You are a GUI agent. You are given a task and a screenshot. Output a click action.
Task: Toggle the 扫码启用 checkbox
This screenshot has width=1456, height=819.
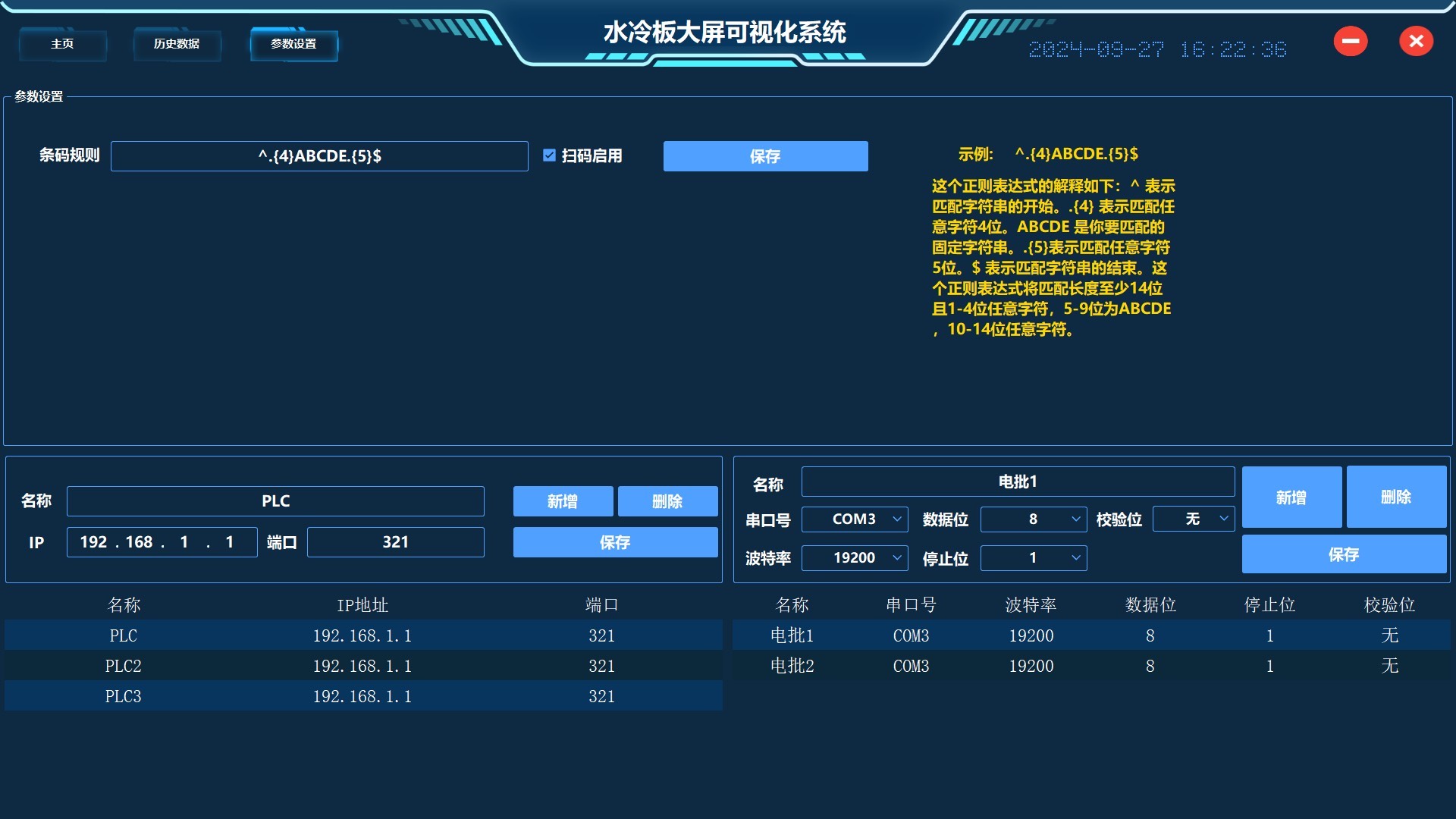pyautogui.click(x=550, y=155)
